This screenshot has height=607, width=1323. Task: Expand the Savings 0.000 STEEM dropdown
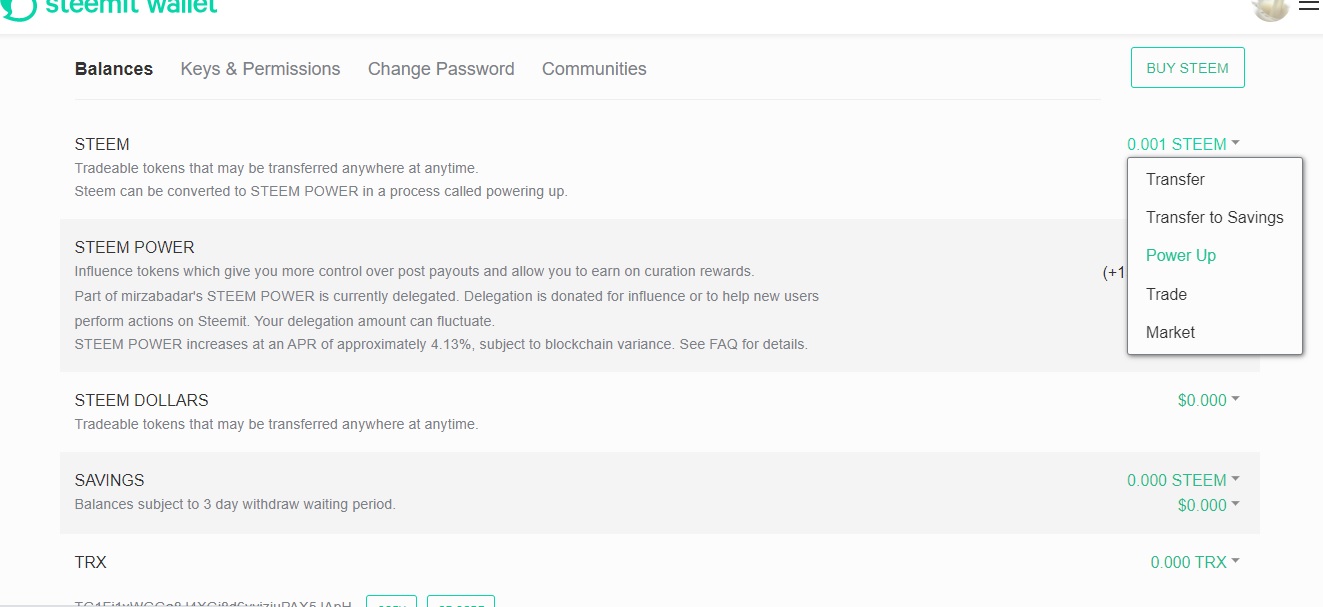tap(1183, 480)
